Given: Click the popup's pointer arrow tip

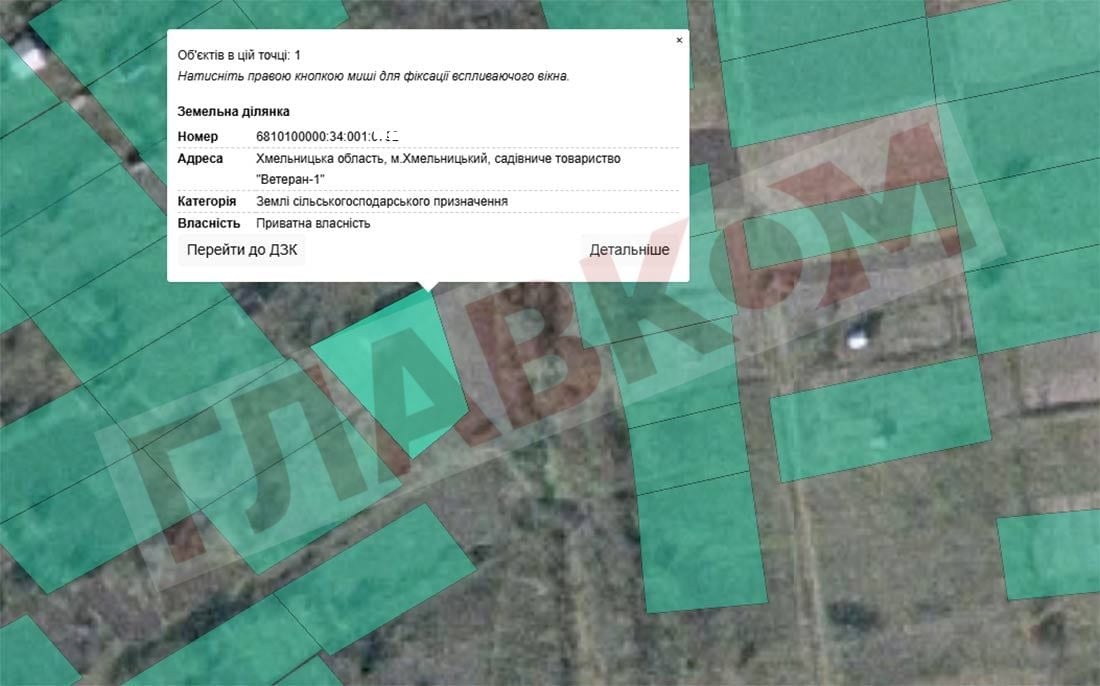Looking at the screenshot, I should [x=429, y=291].
